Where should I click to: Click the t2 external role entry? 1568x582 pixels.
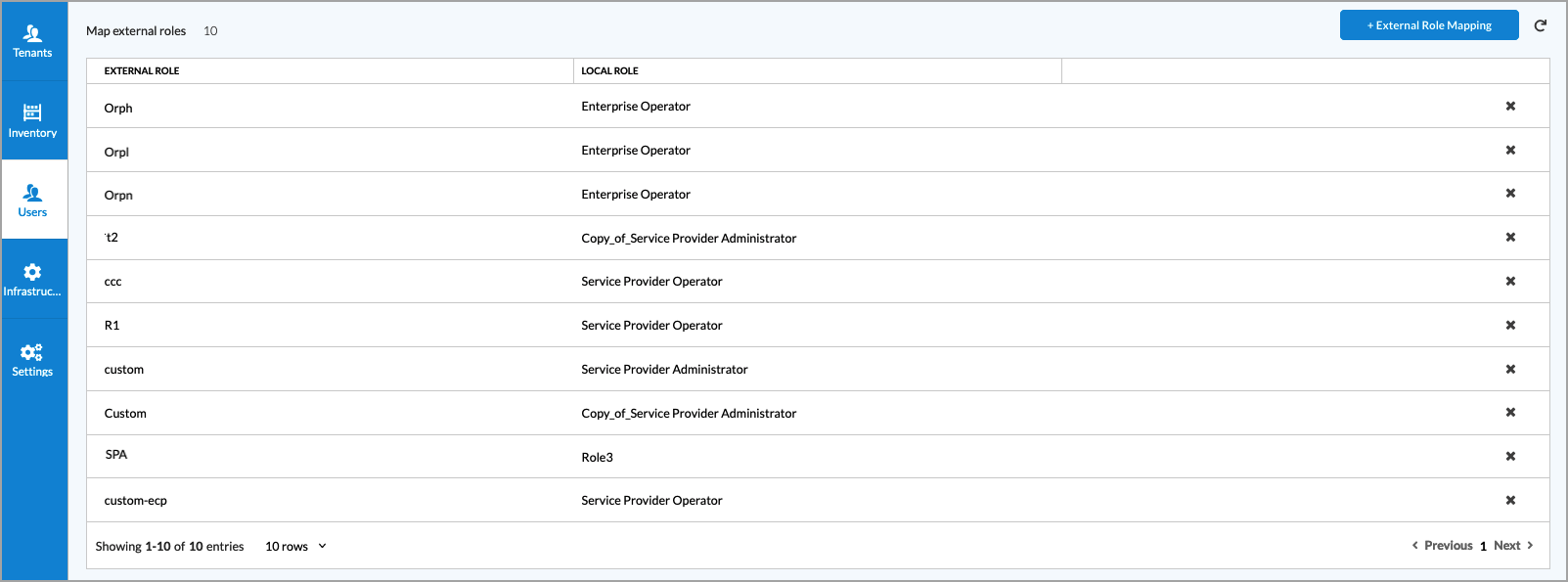pyautogui.click(x=111, y=238)
